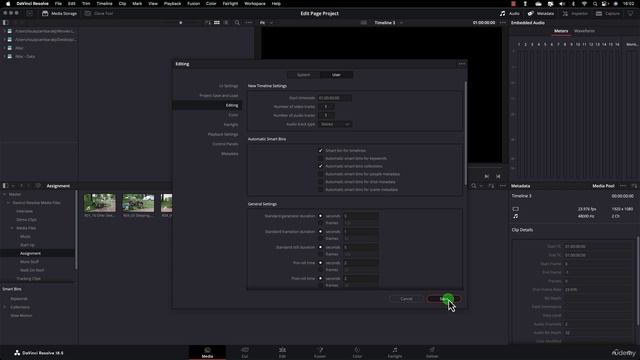Select frames for standard transition duration
Screen dimensions: 640x360
click(x=320, y=238)
